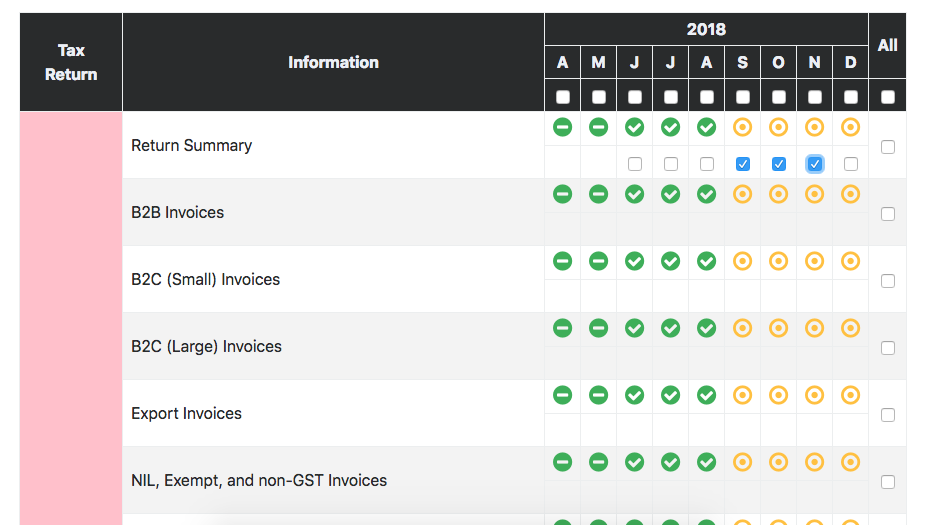
Task: Click NIL, Exempt invoices April minus icon
Action: (562, 462)
